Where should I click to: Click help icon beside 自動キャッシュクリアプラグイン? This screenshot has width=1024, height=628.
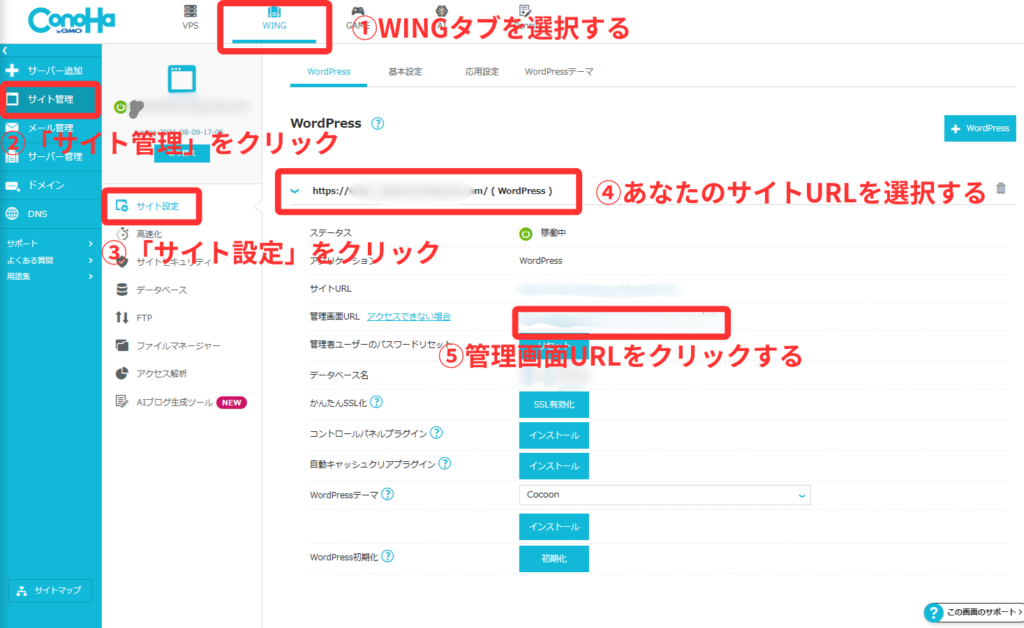pos(444,464)
